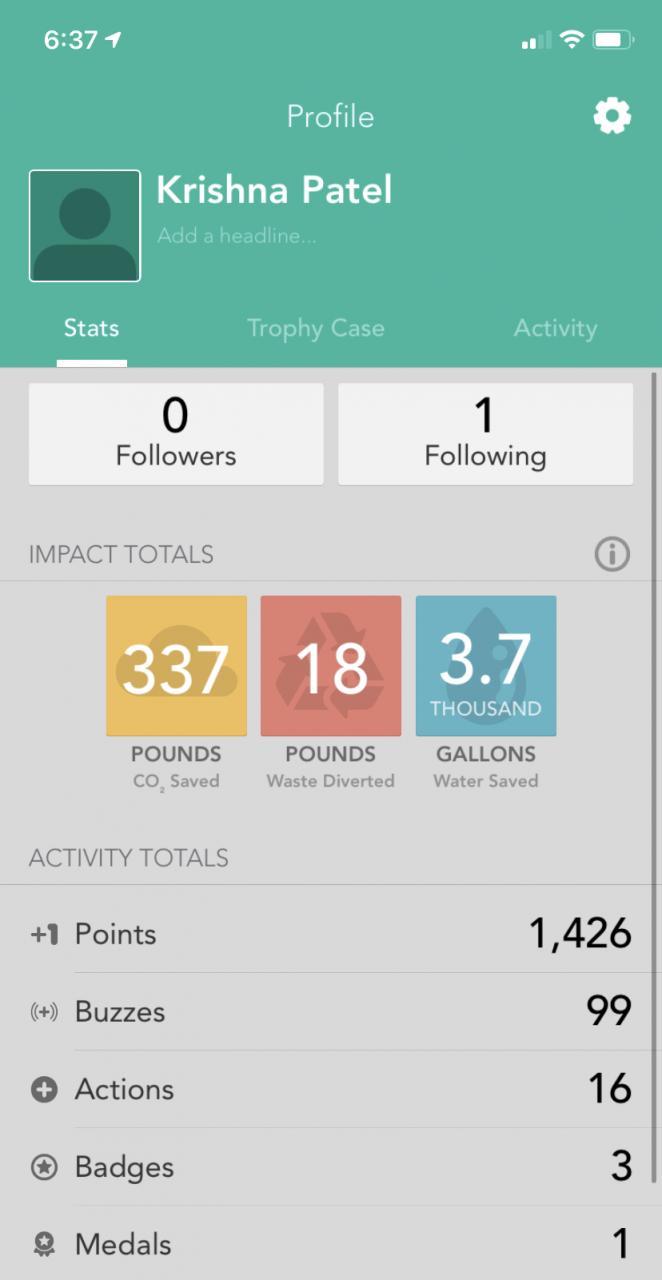Image resolution: width=662 pixels, height=1280 pixels.
Task: Open the Followers list
Action: [176, 434]
